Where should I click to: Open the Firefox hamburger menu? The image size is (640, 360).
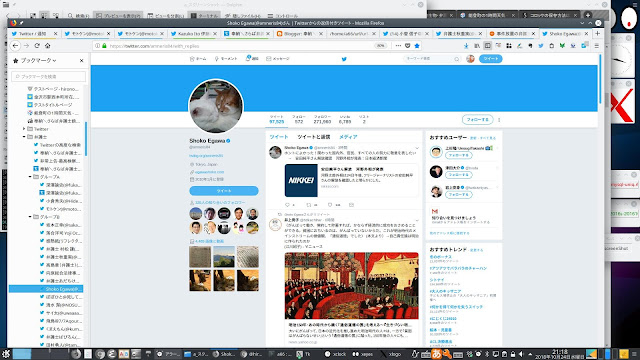point(597,46)
